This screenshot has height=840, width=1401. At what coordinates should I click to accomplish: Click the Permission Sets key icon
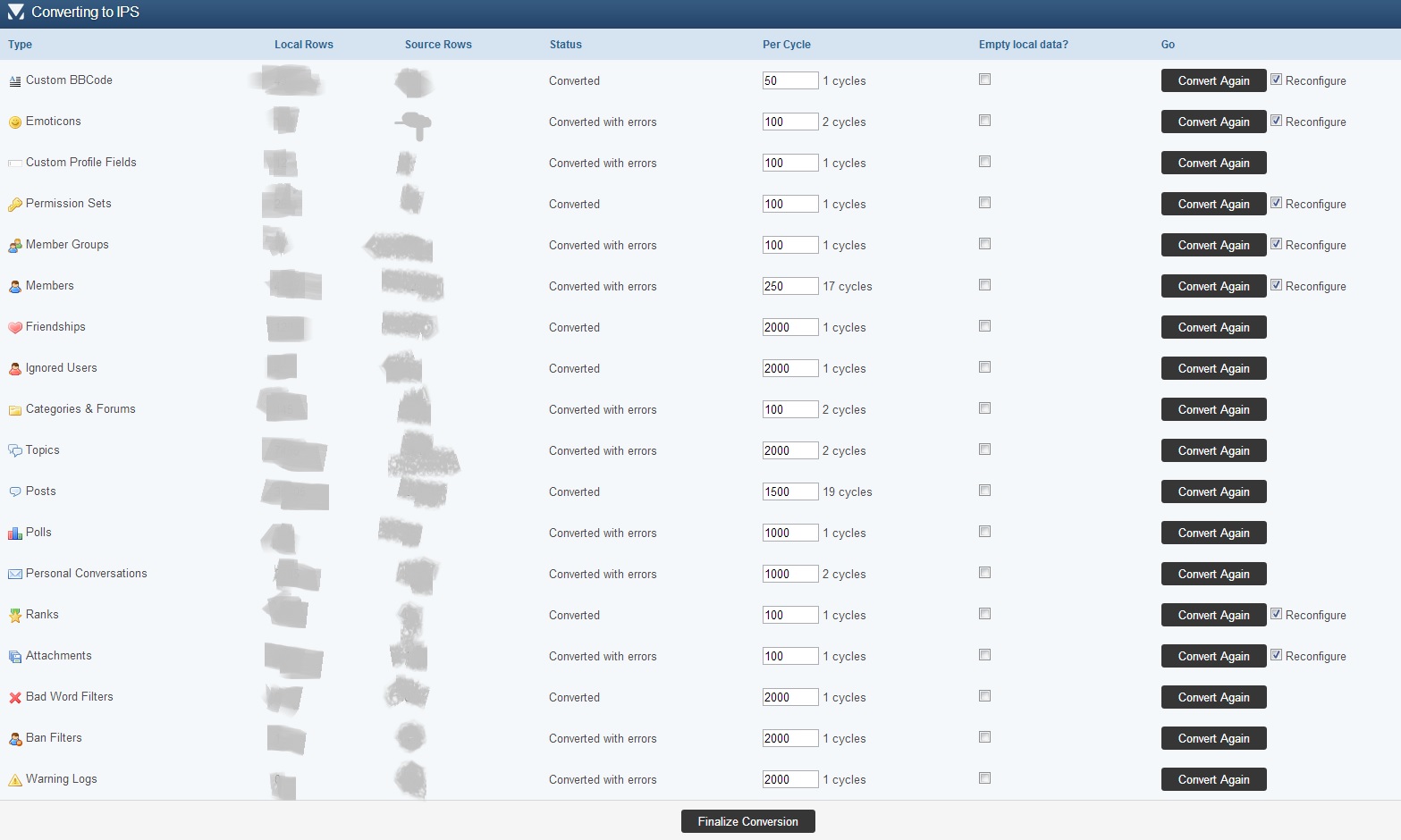tap(15, 205)
